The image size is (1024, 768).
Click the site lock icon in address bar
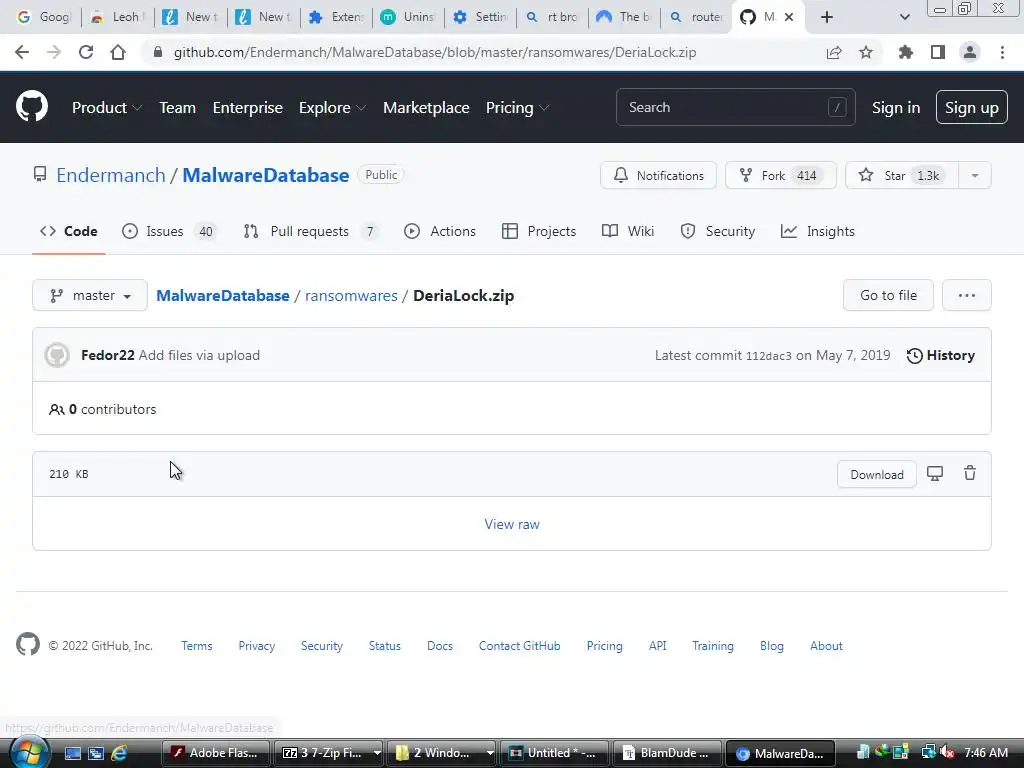[x=157, y=52]
